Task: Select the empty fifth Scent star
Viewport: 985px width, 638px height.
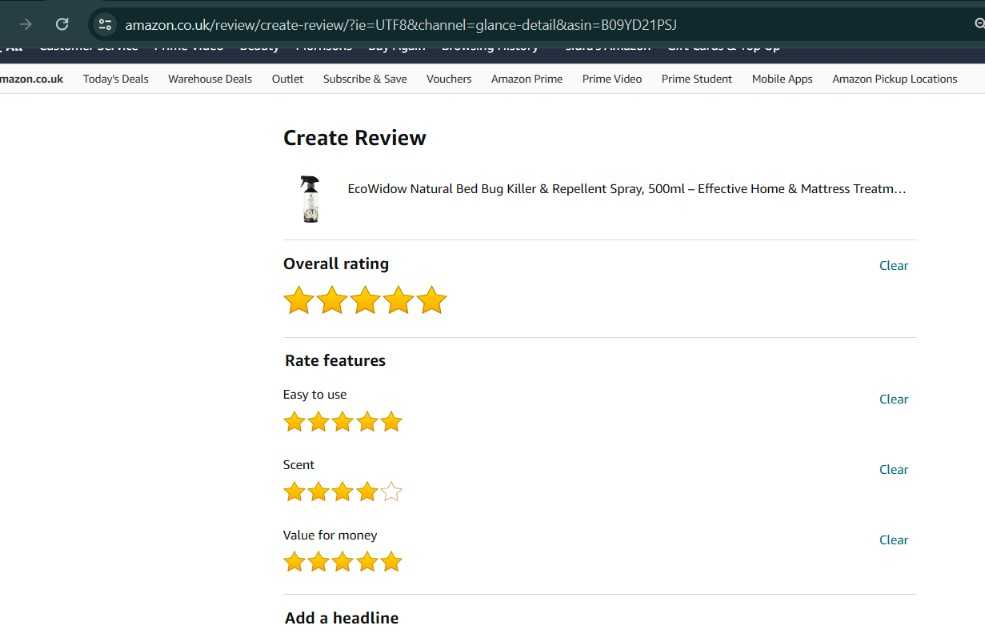Action: 391,492
